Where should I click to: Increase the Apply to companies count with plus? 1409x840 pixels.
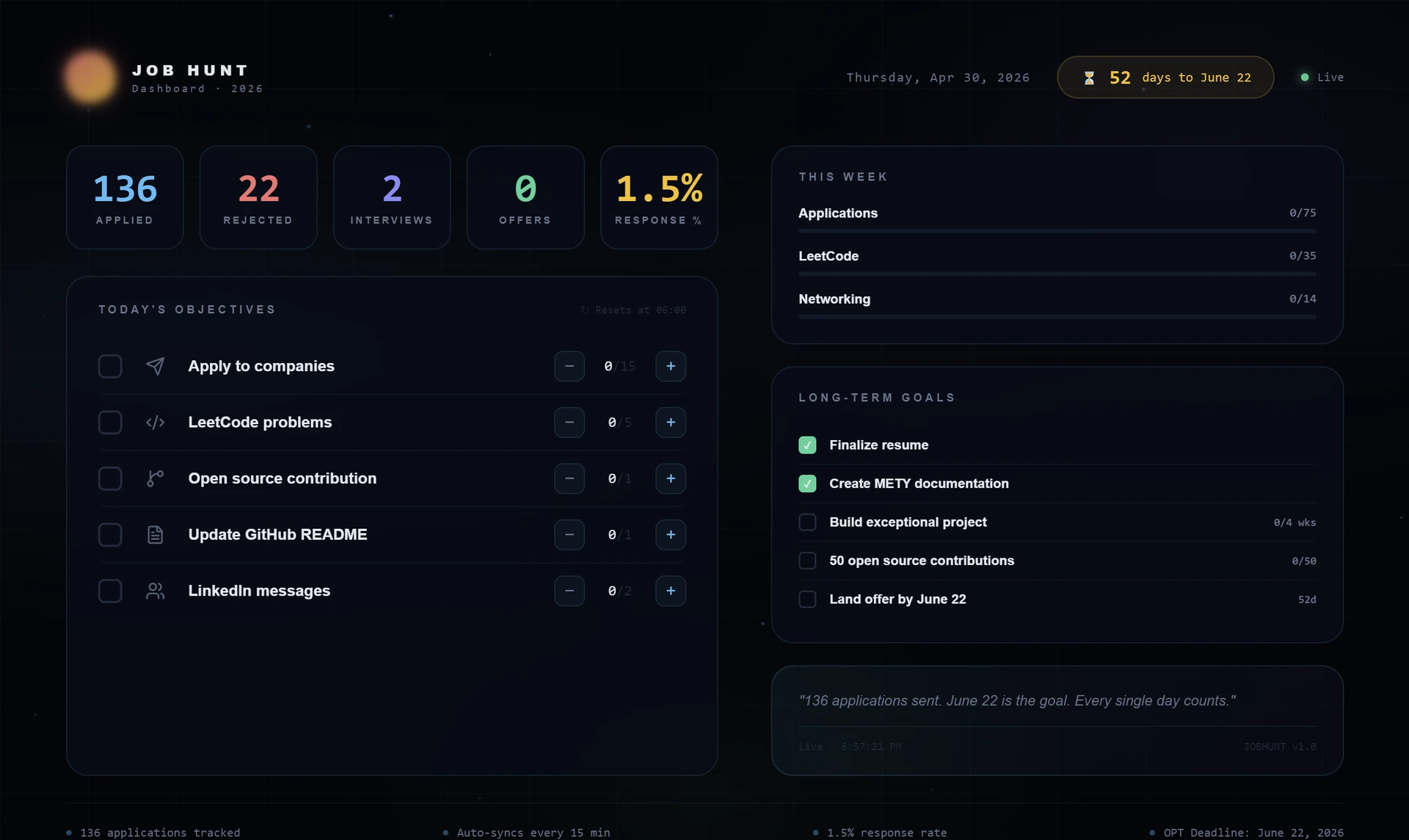[671, 366]
